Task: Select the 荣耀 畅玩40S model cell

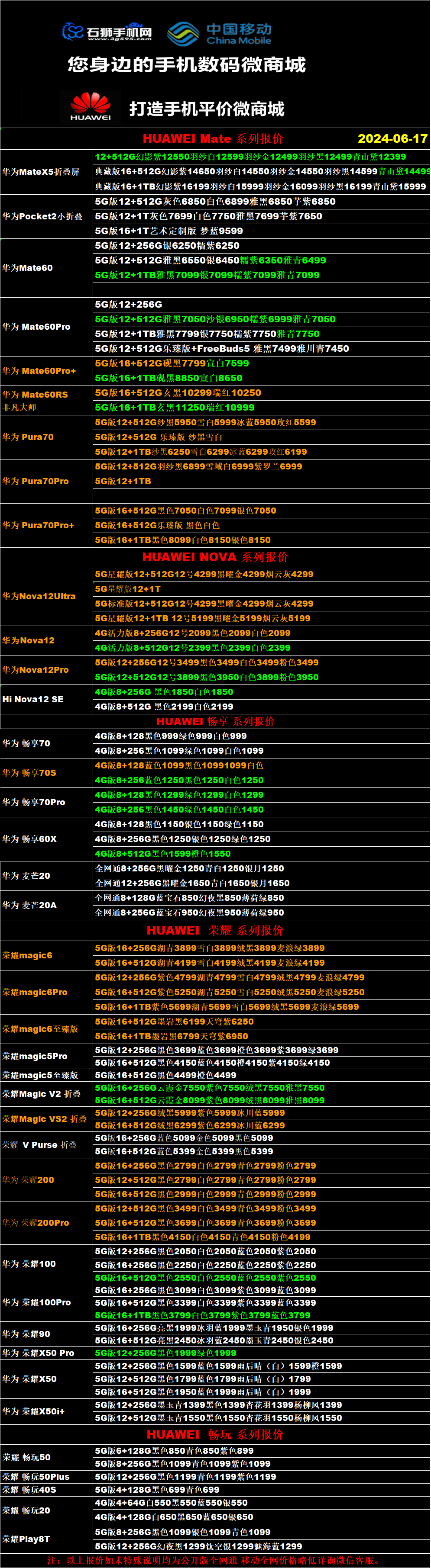Action: pos(47,1490)
